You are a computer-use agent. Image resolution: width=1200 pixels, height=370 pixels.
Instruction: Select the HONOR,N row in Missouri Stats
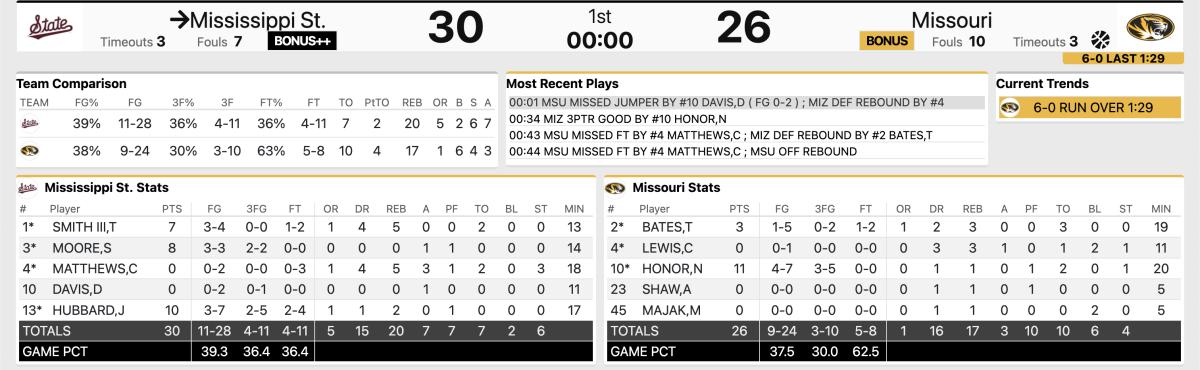[893, 268]
